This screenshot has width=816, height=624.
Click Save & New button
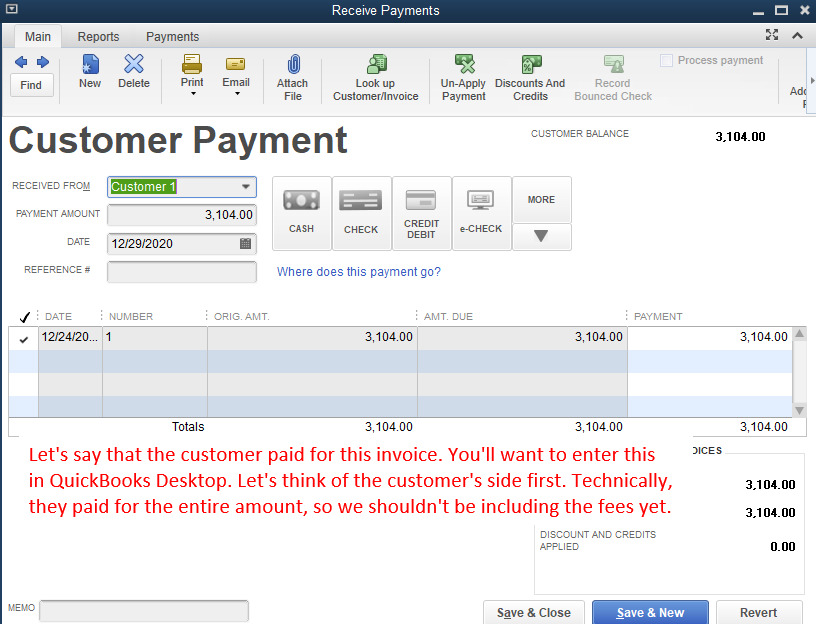pyautogui.click(x=651, y=613)
